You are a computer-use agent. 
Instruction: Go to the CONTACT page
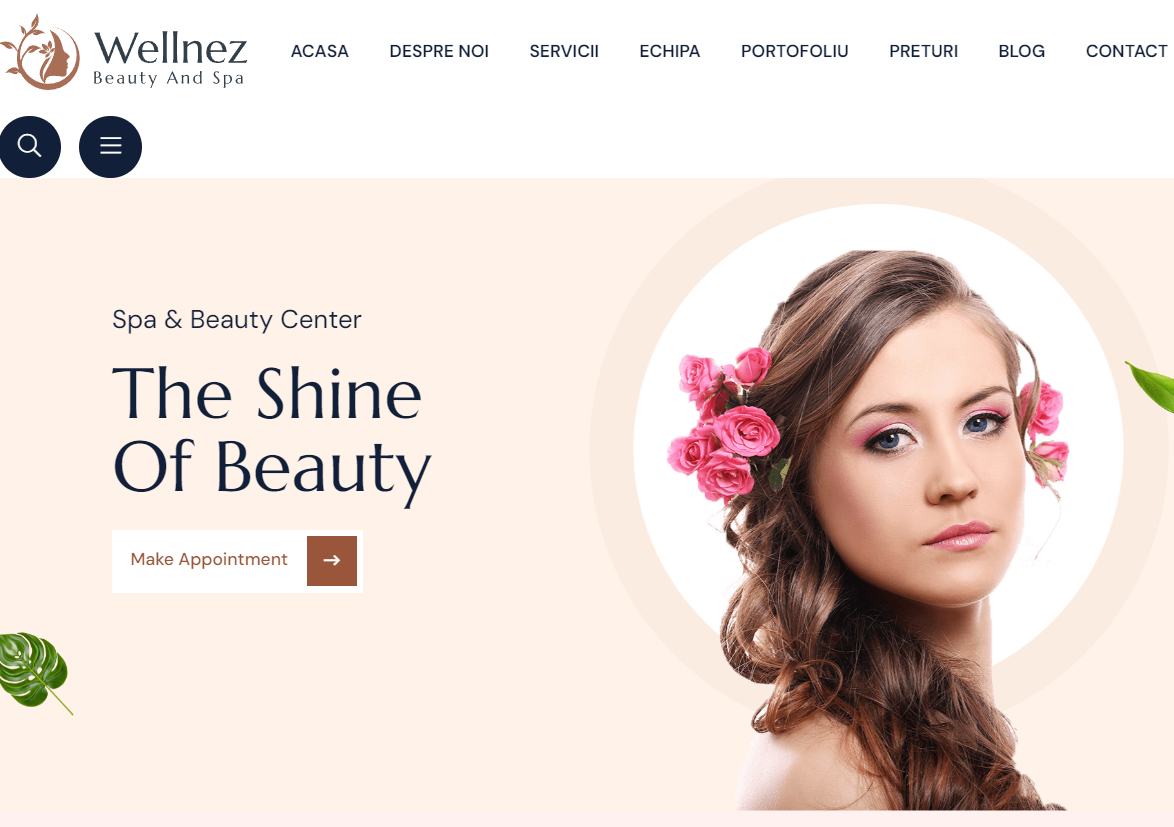point(1126,52)
